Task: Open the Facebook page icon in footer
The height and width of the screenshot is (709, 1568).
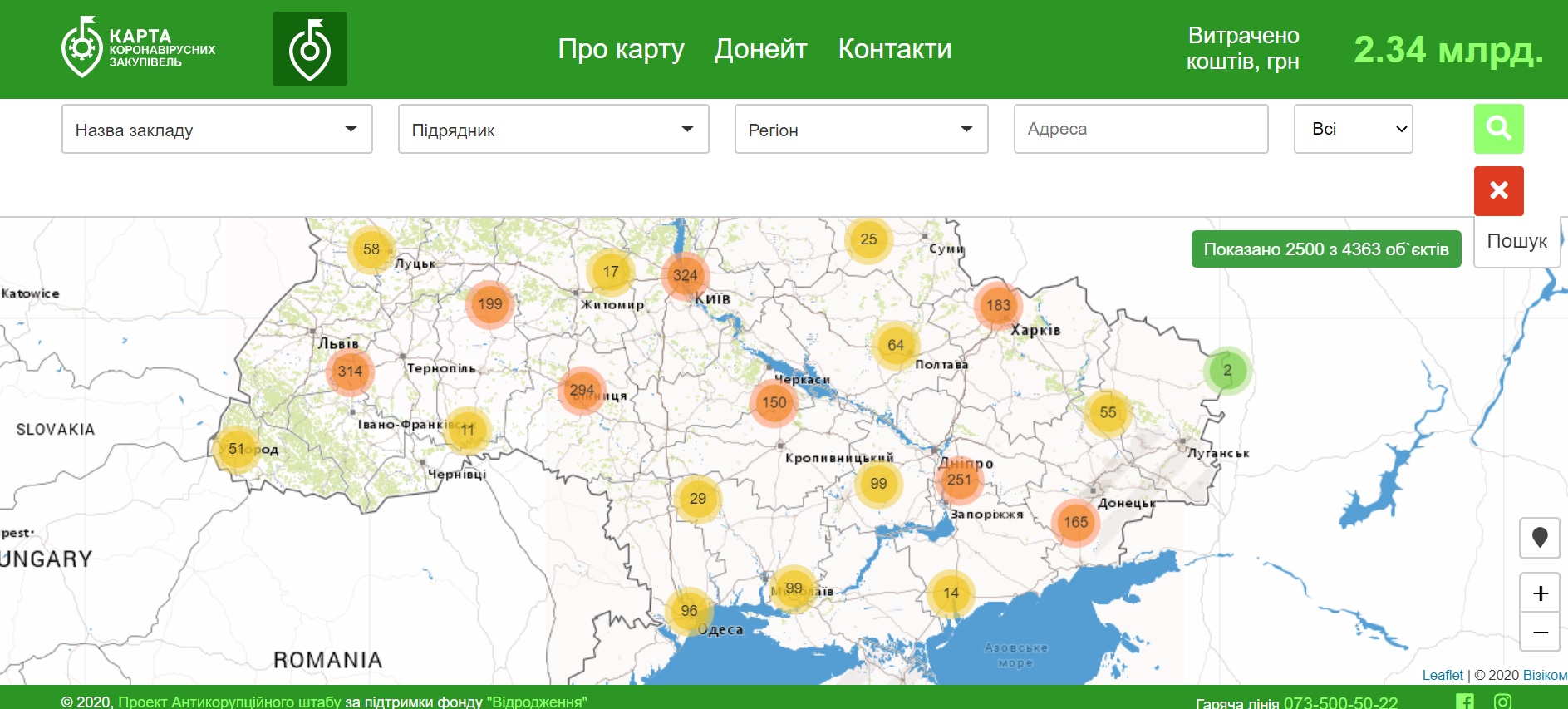Action: coord(1464,702)
